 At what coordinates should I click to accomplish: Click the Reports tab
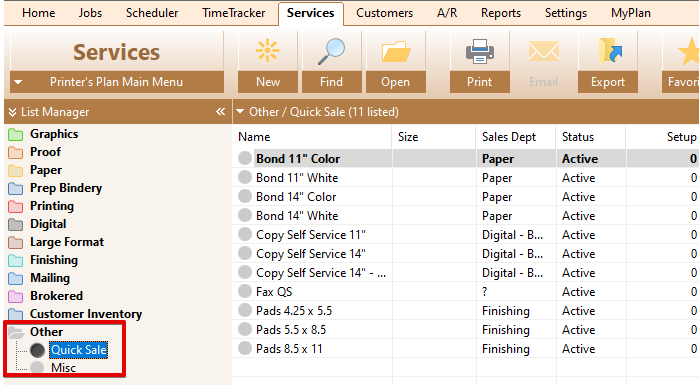point(501,13)
